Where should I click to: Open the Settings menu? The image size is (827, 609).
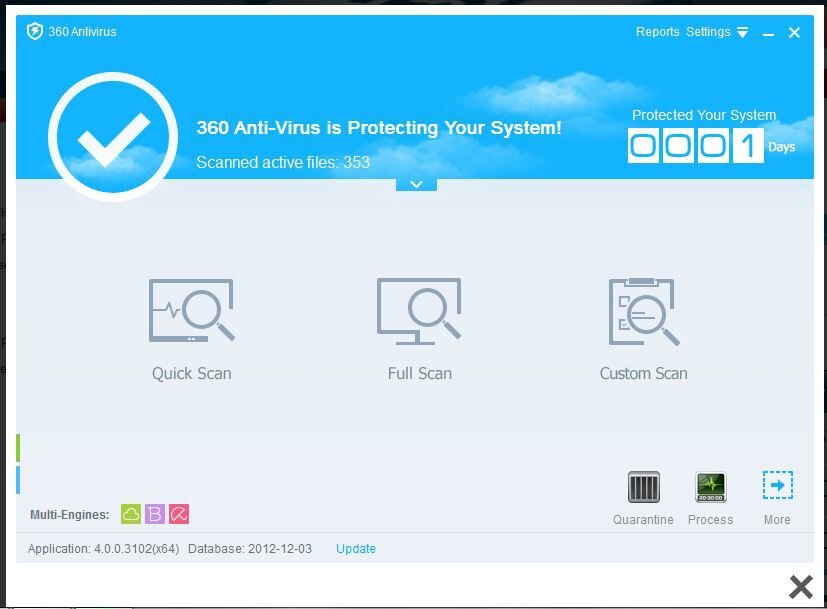[x=708, y=32]
